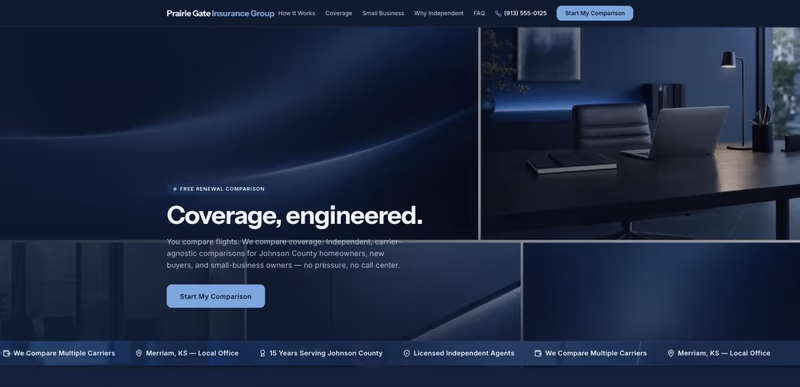Click the Free Renewal Comparison badge
Image resolution: width=800 pixels, height=387 pixels.
[218, 189]
